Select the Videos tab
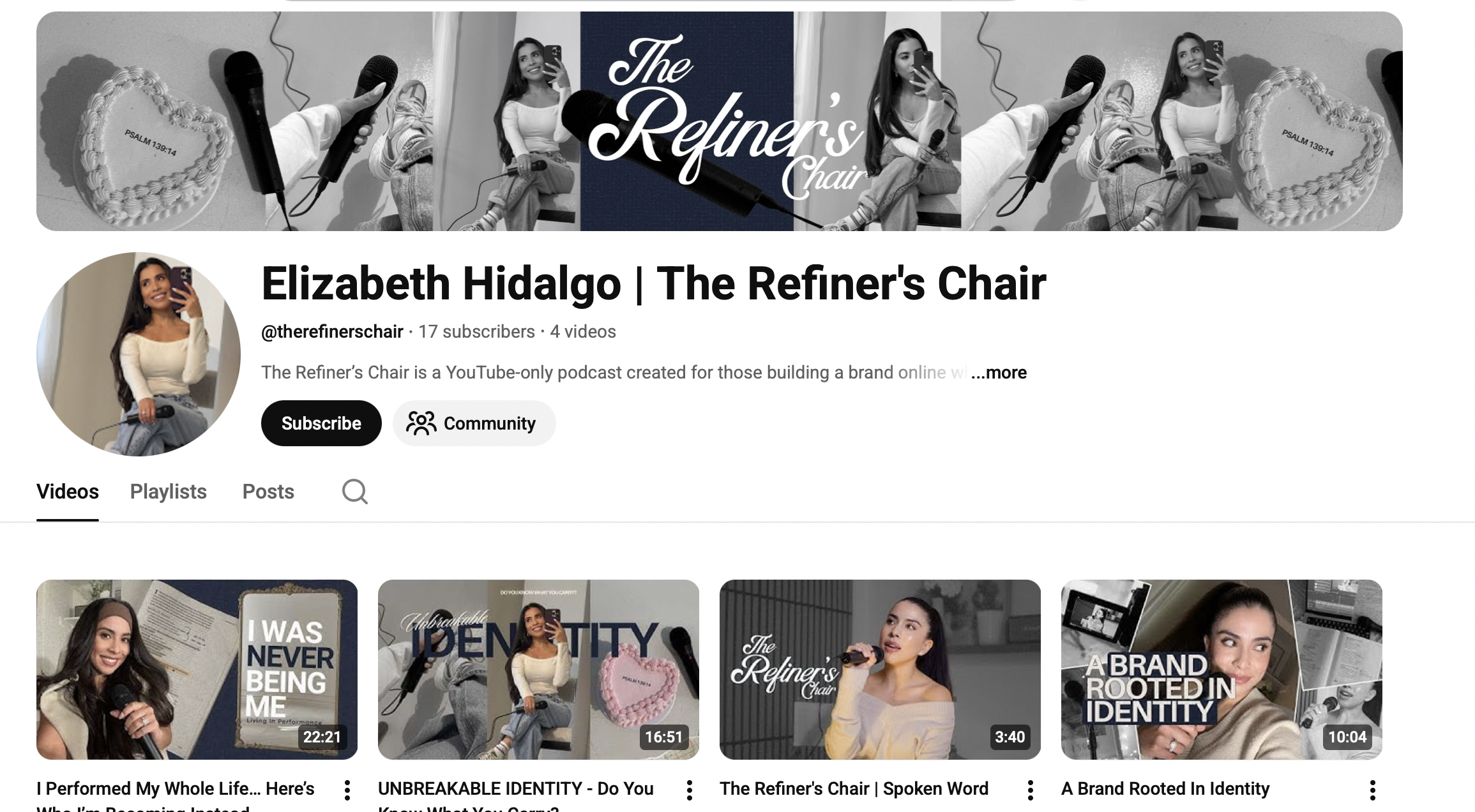The image size is (1475, 812). pos(68,492)
